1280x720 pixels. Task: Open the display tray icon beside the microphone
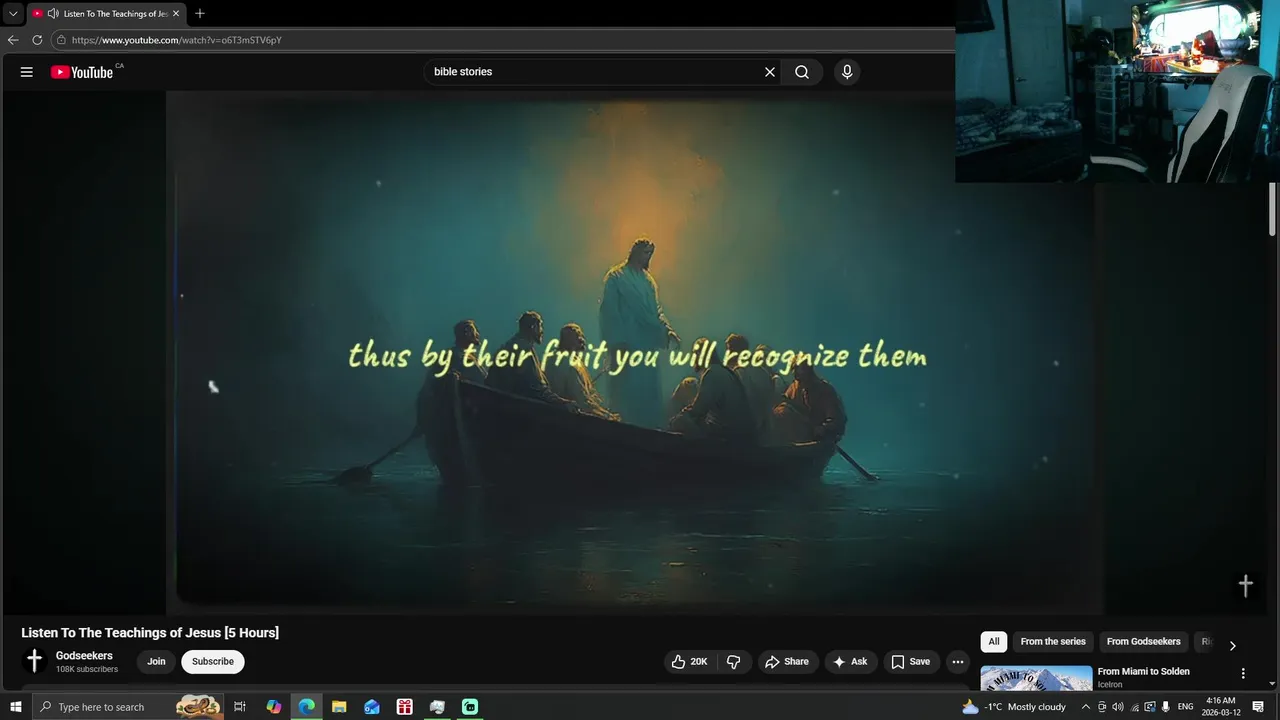tap(1150, 707)
